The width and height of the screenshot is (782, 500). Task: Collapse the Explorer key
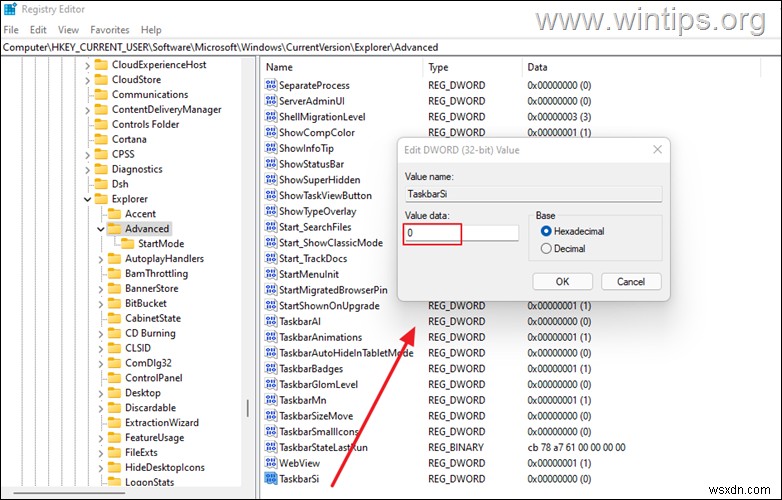point(87,199)
